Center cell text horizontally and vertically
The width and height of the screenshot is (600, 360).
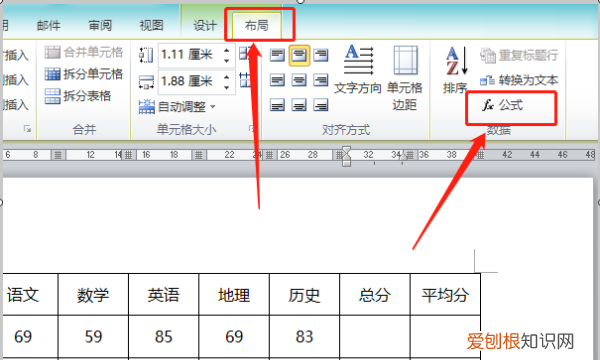(299, 80)
